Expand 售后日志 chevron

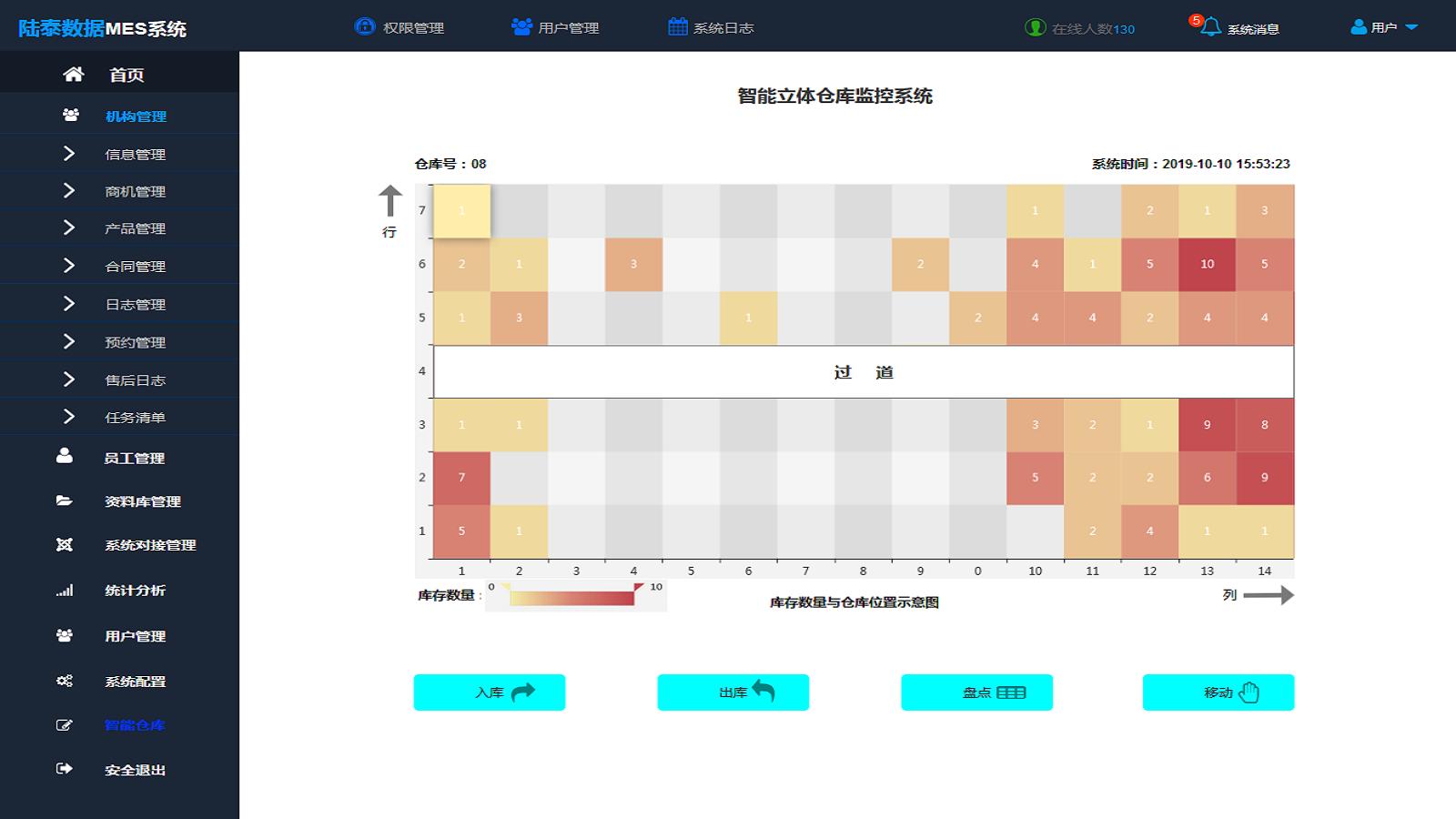click(69, 379)
